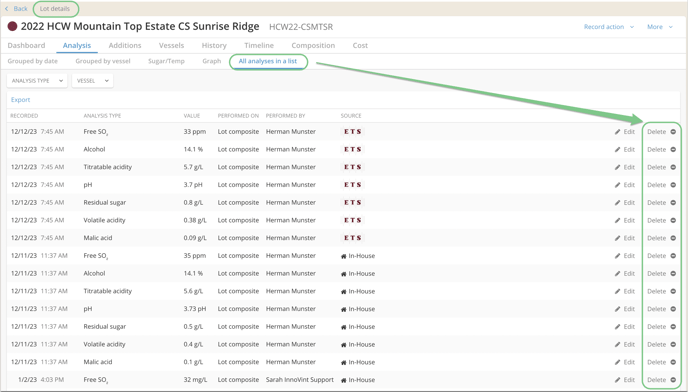The height and width of the screenshot is (392, 688).
Task: Click pencil edit icon for 12/12/23 Free SO2
Action: coord(617,132)
